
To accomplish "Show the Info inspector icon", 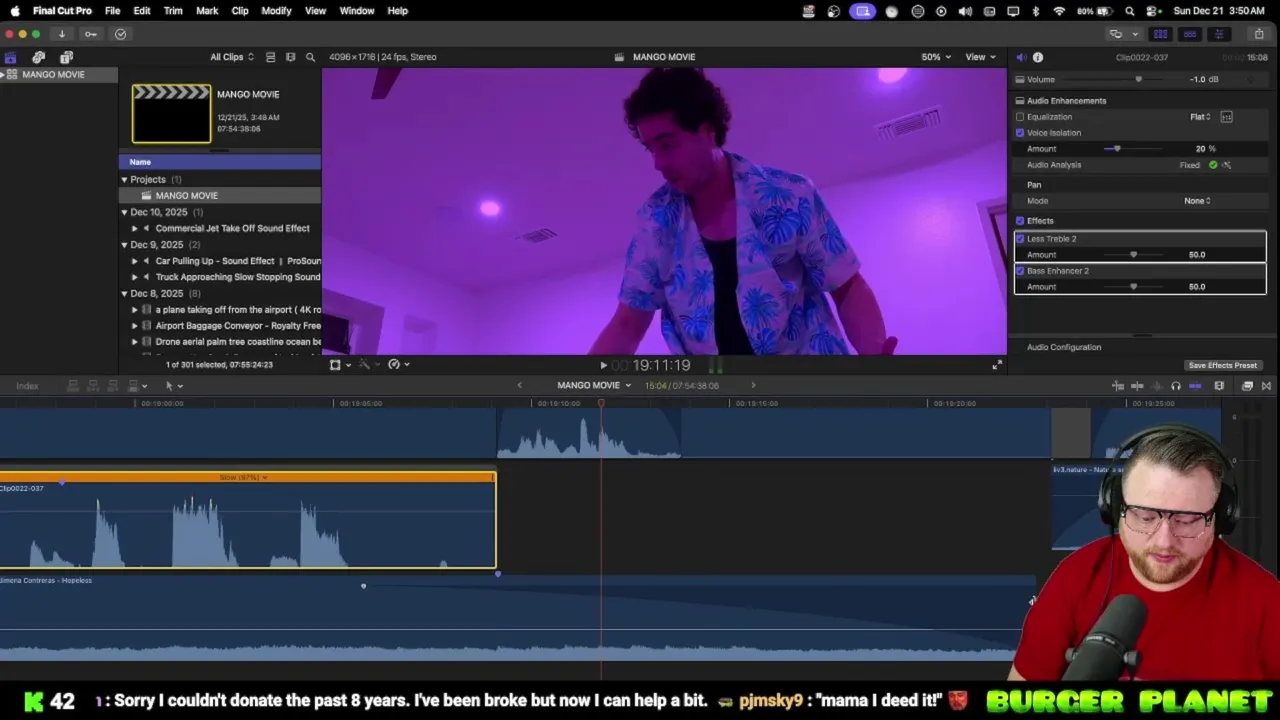I will [x=1038, y=58].
